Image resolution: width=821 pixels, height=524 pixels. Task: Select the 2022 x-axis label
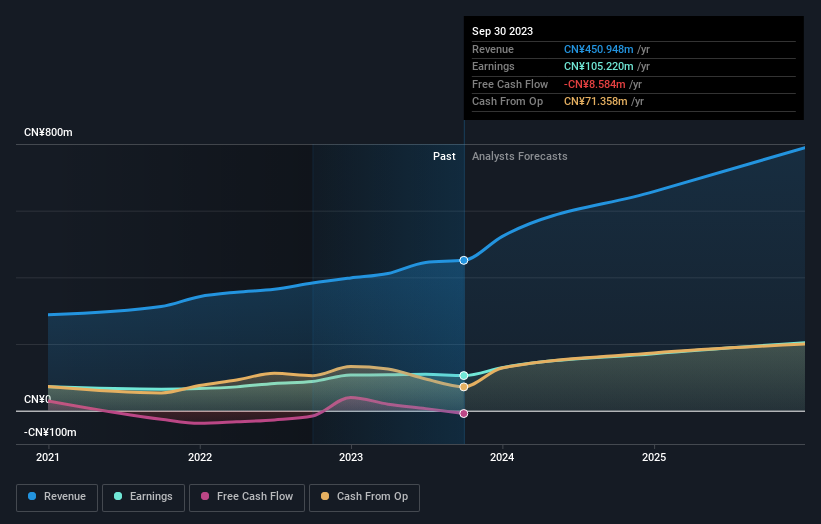point(200,457)
